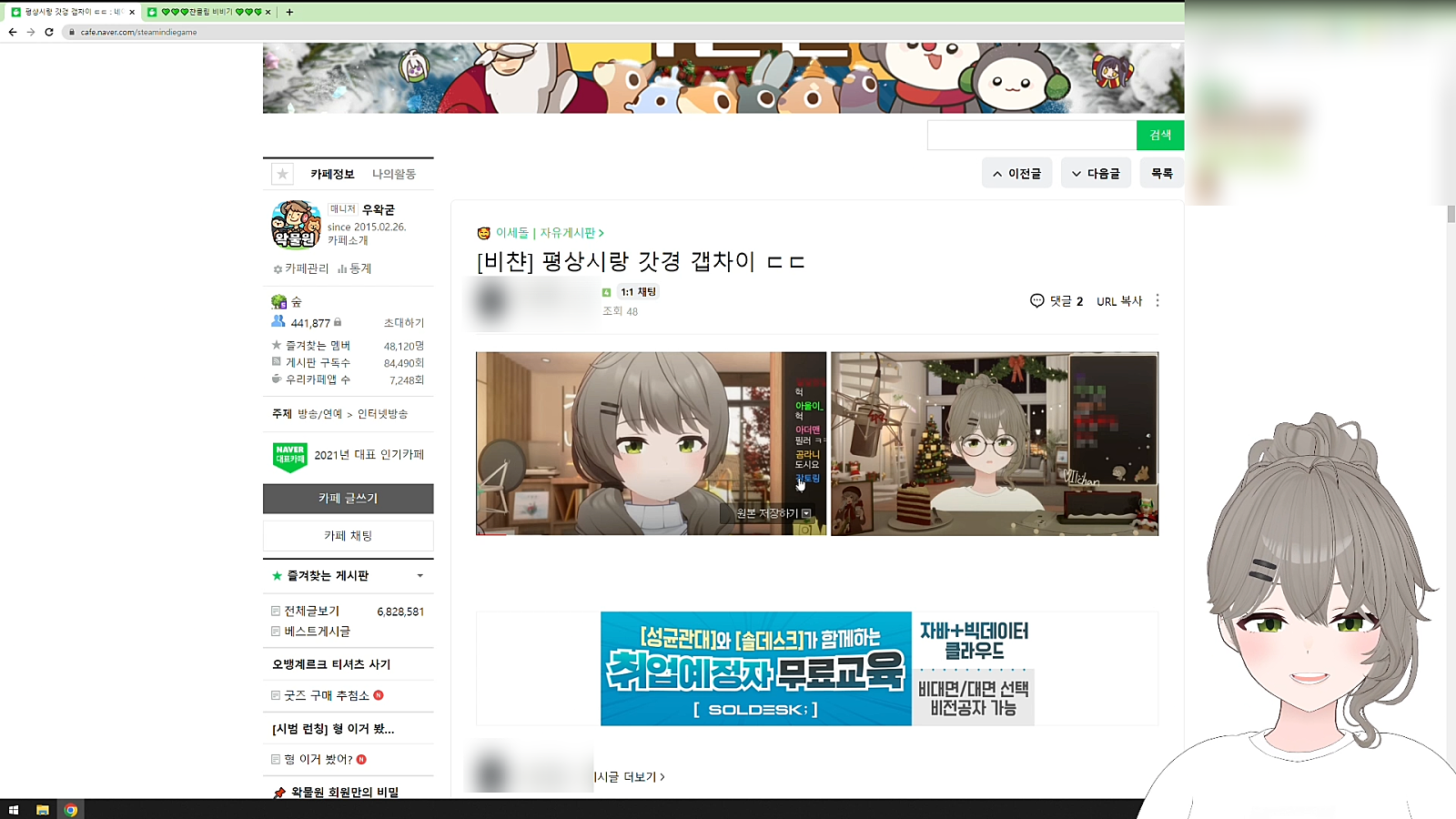Switch to the 나의활동 tab
Image resolution: width=1456 pixels, height=819 pixels.
click(x=394, y=174)
